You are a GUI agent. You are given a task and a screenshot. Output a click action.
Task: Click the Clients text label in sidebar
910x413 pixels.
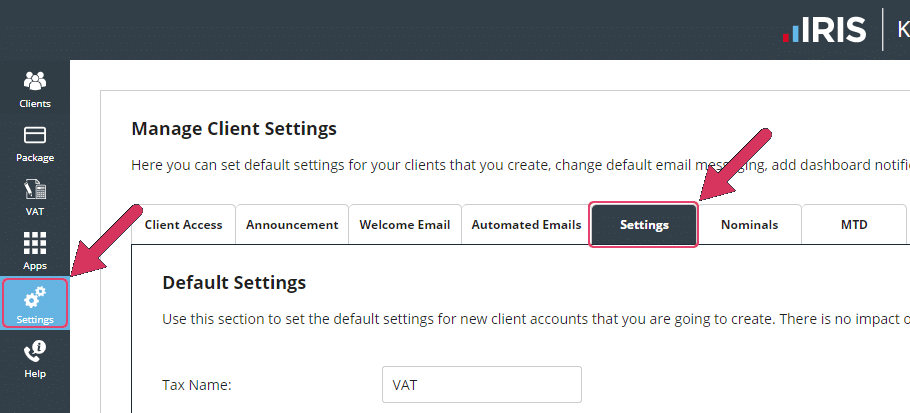35,104
